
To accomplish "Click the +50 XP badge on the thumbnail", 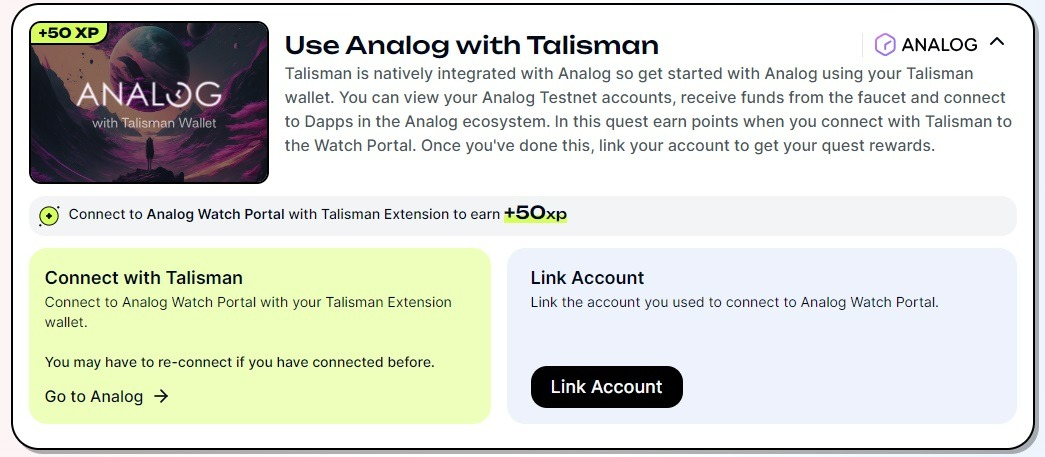I will tap(69, 33).
